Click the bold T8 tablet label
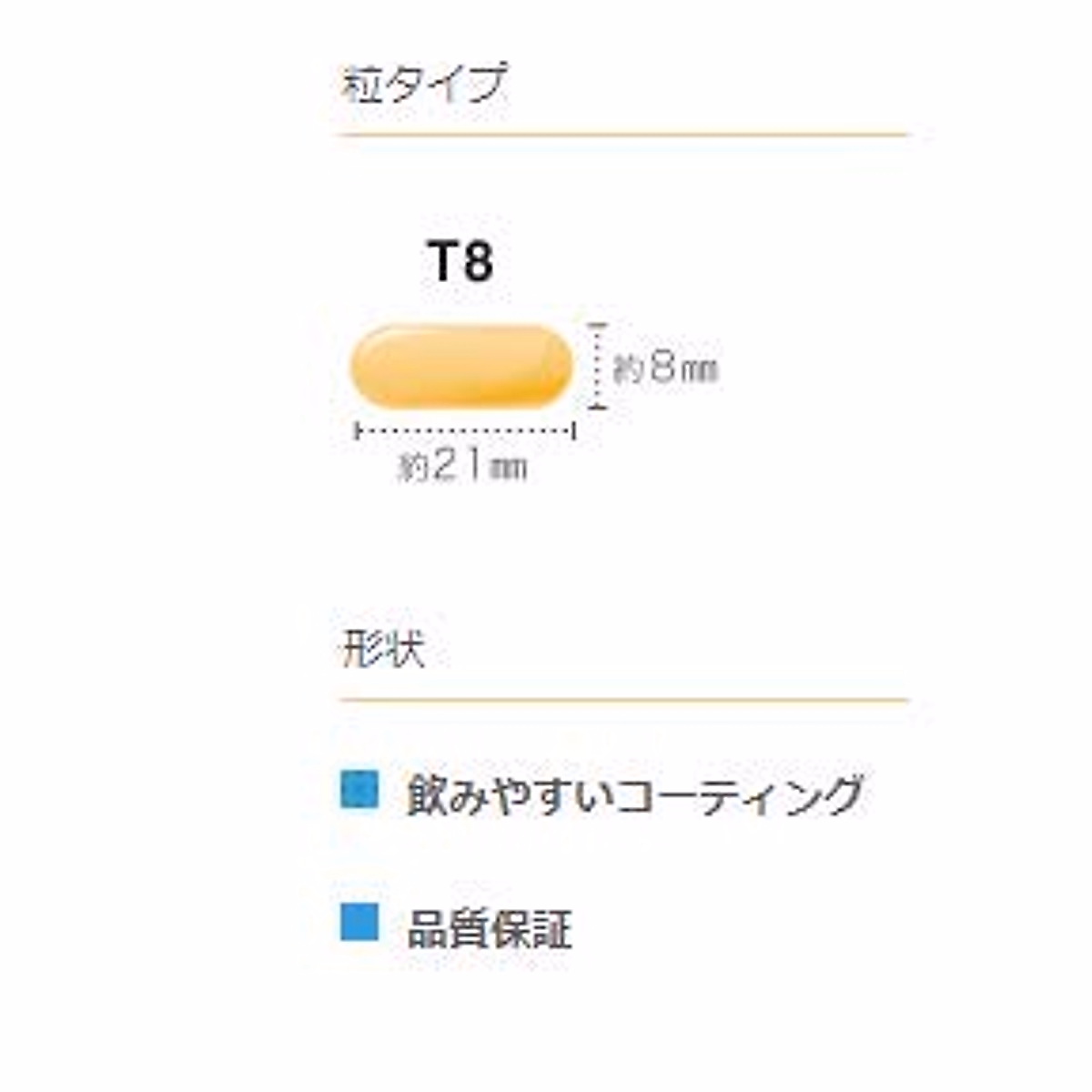 460,263
